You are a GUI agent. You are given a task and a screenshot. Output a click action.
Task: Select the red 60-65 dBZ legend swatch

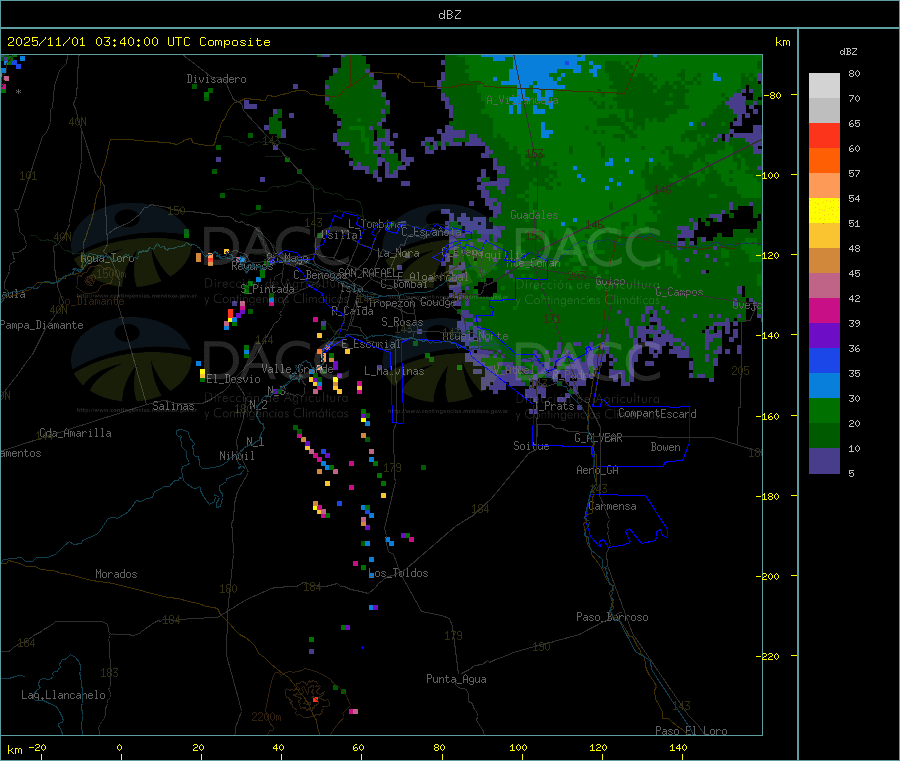(824, 135)
